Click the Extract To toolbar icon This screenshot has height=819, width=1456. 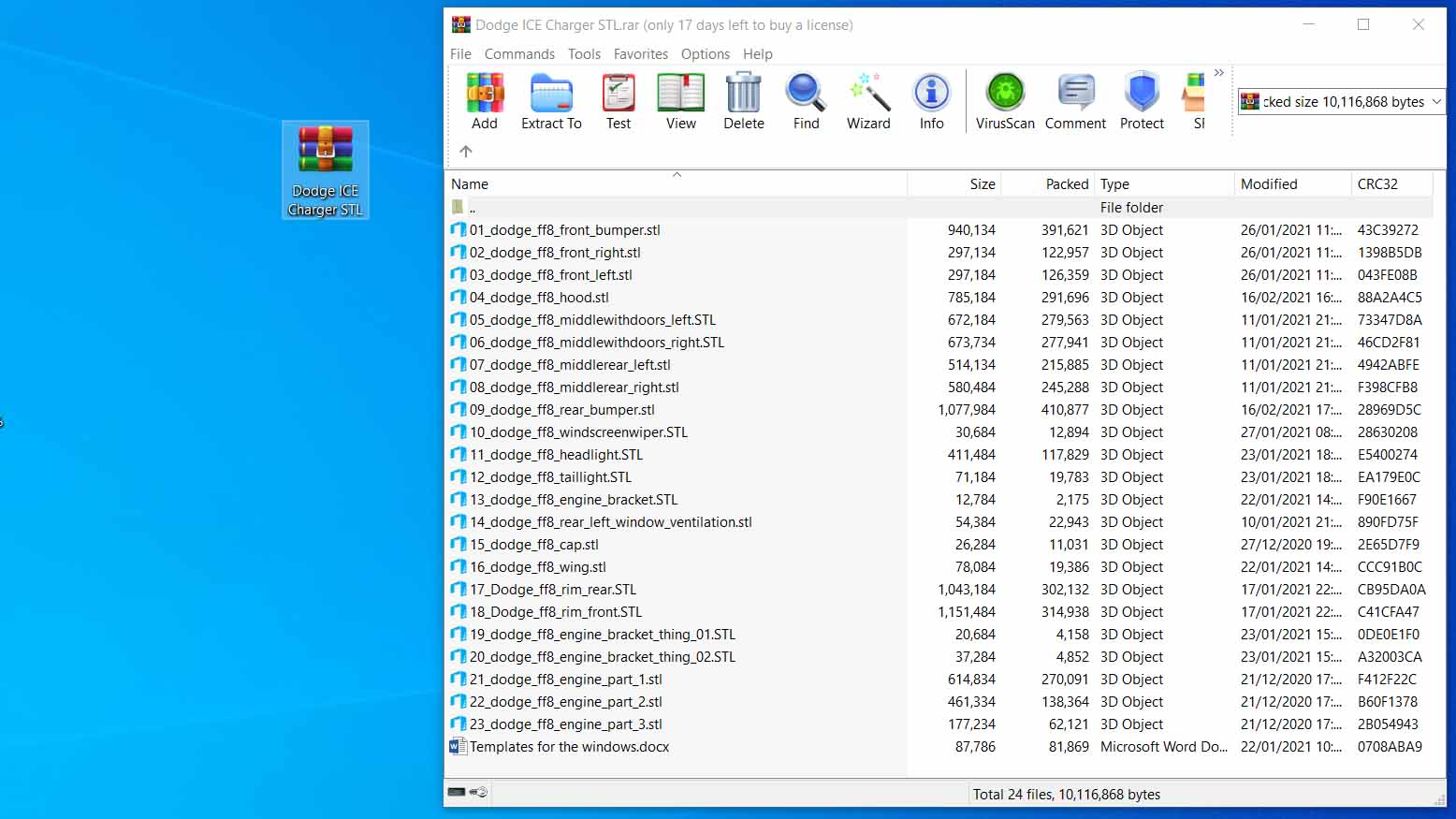coord(551,101)
